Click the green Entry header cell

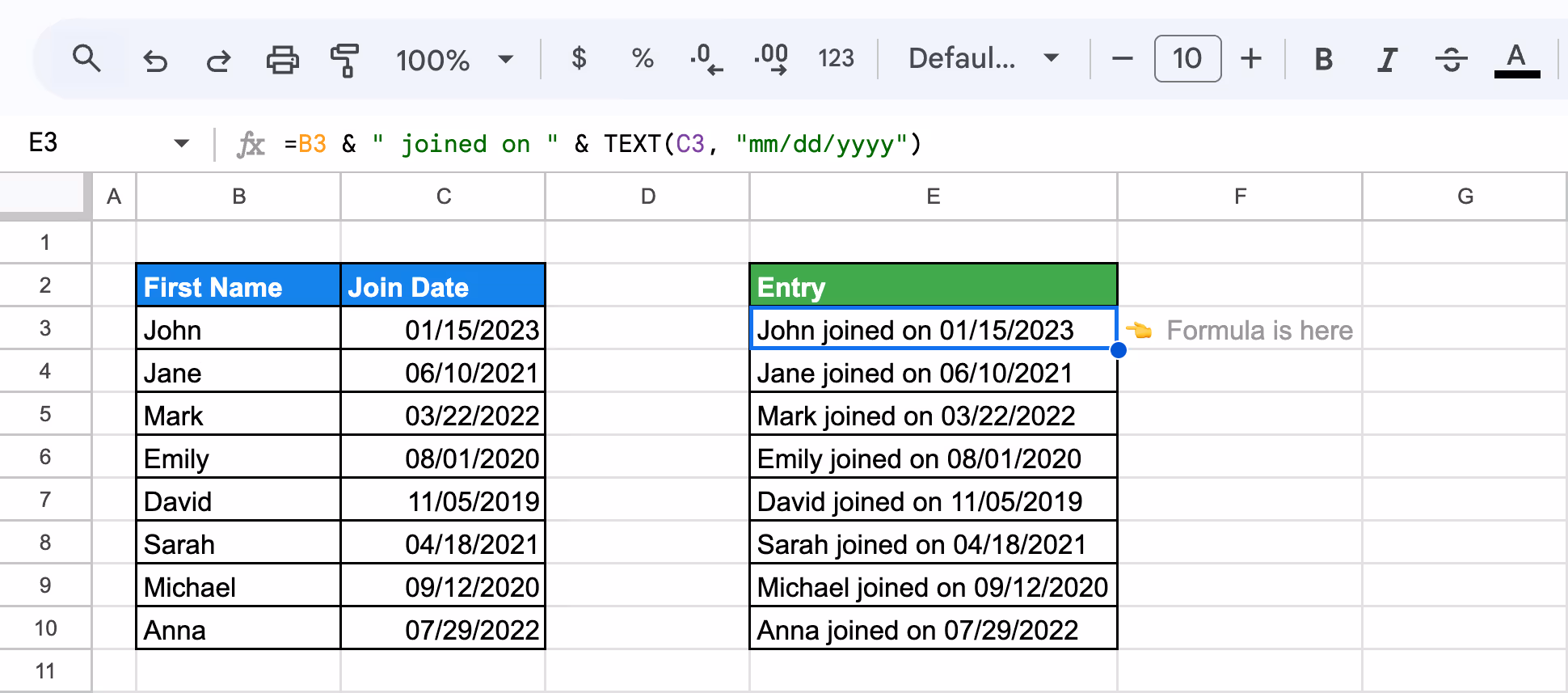click(x=934, y=285)
